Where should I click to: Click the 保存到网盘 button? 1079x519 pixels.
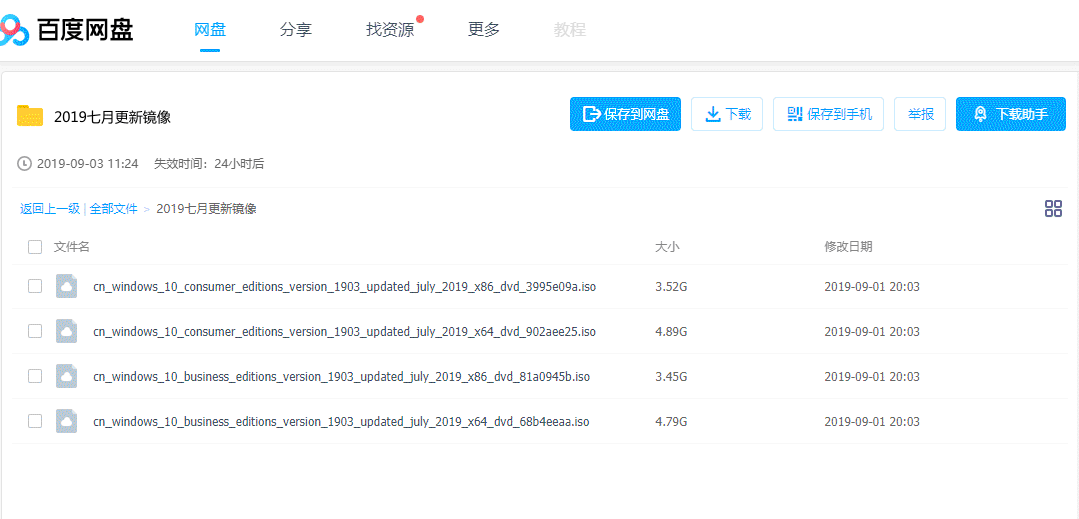coord(626,114)
